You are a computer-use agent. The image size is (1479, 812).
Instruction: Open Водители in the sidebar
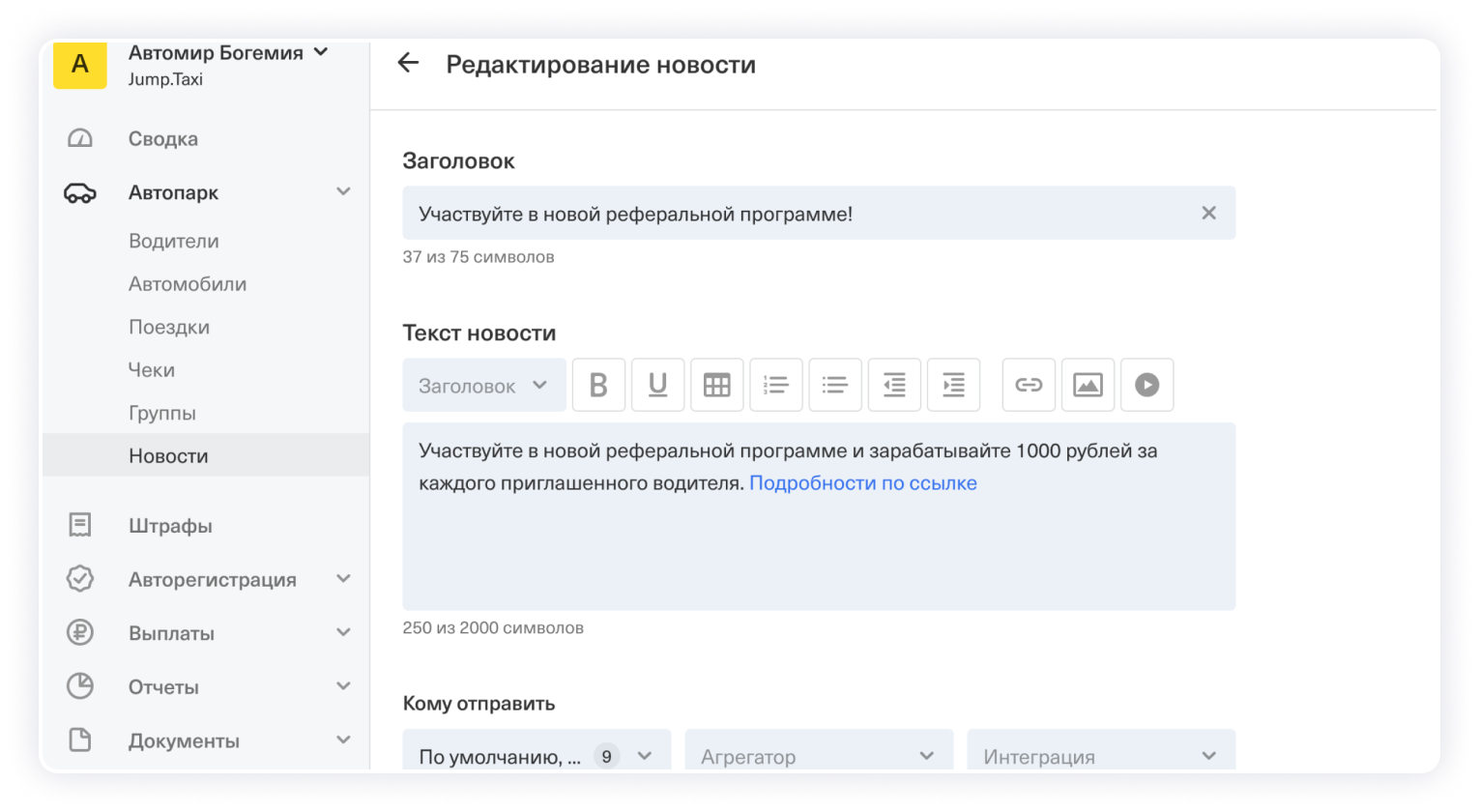174,241
